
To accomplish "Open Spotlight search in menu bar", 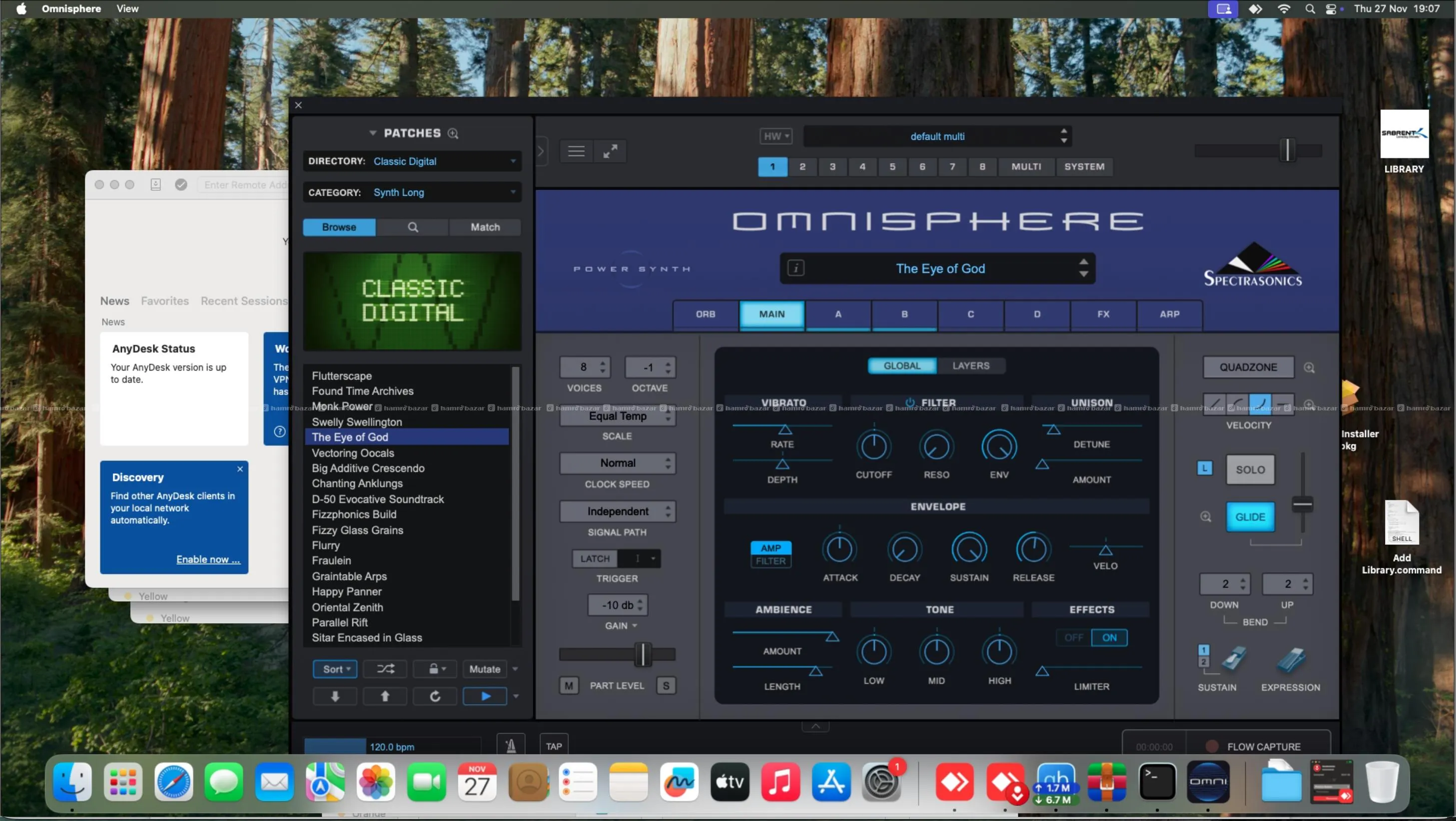I will [x=1310, y=8].
